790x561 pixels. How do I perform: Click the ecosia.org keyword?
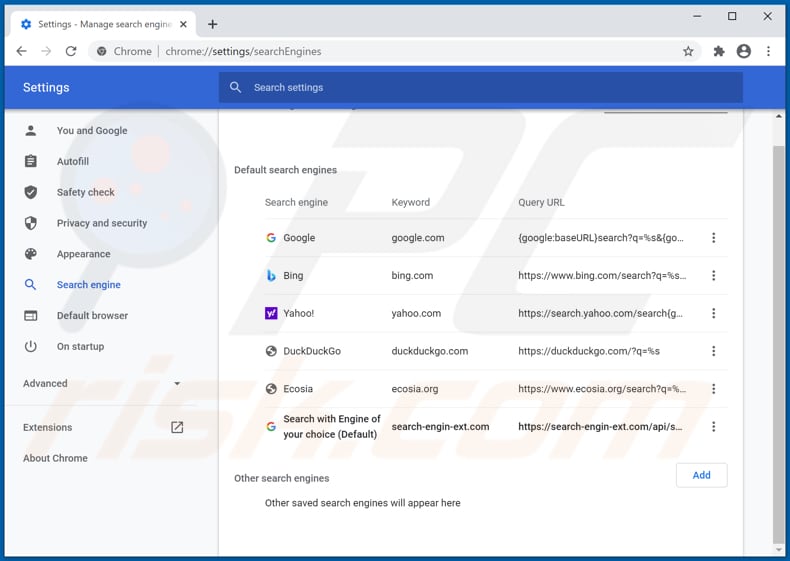[415, 389]
